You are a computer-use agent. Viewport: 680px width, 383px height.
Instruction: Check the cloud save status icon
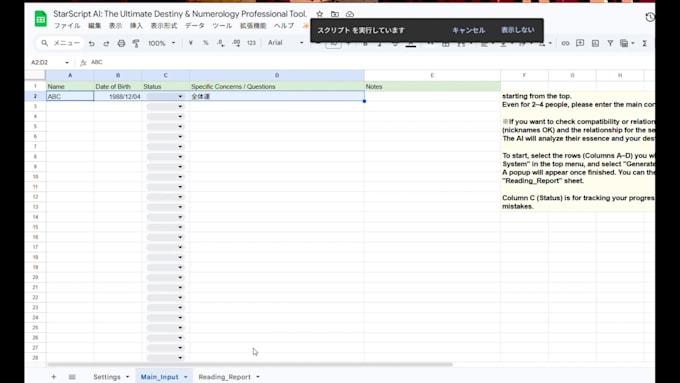(350, 14)
